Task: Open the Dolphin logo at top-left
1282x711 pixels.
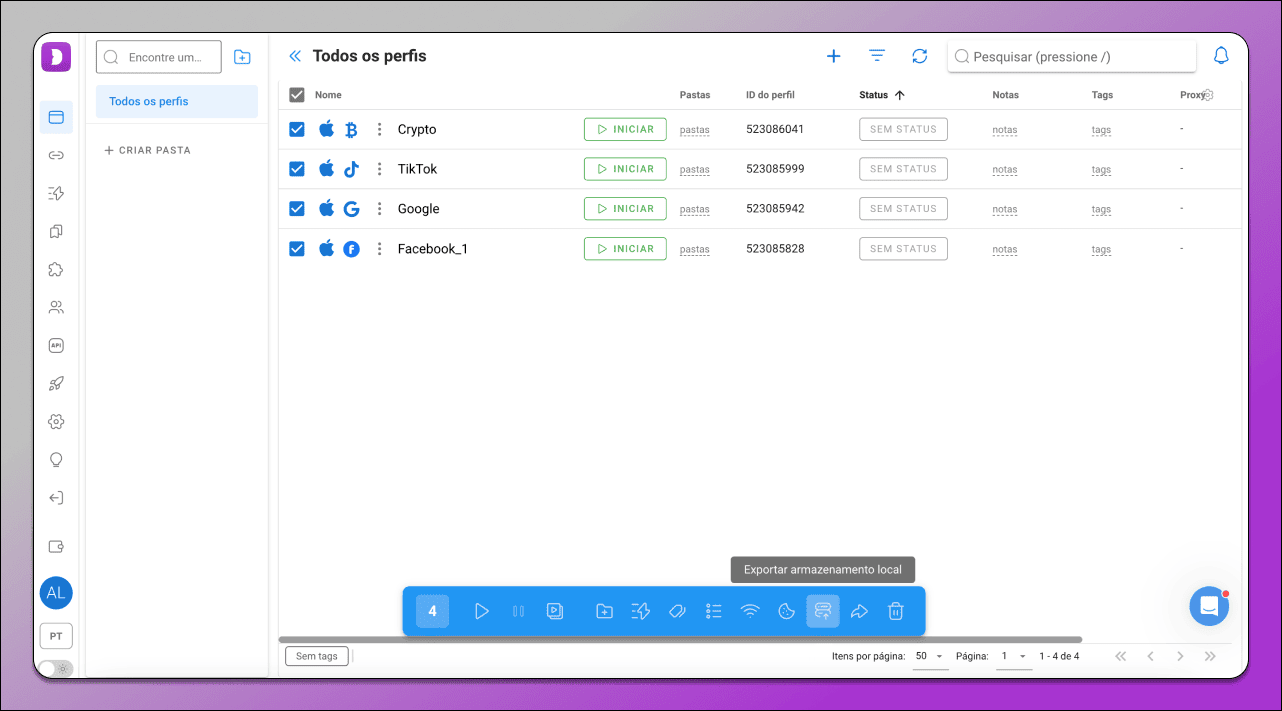Action: 56,57
